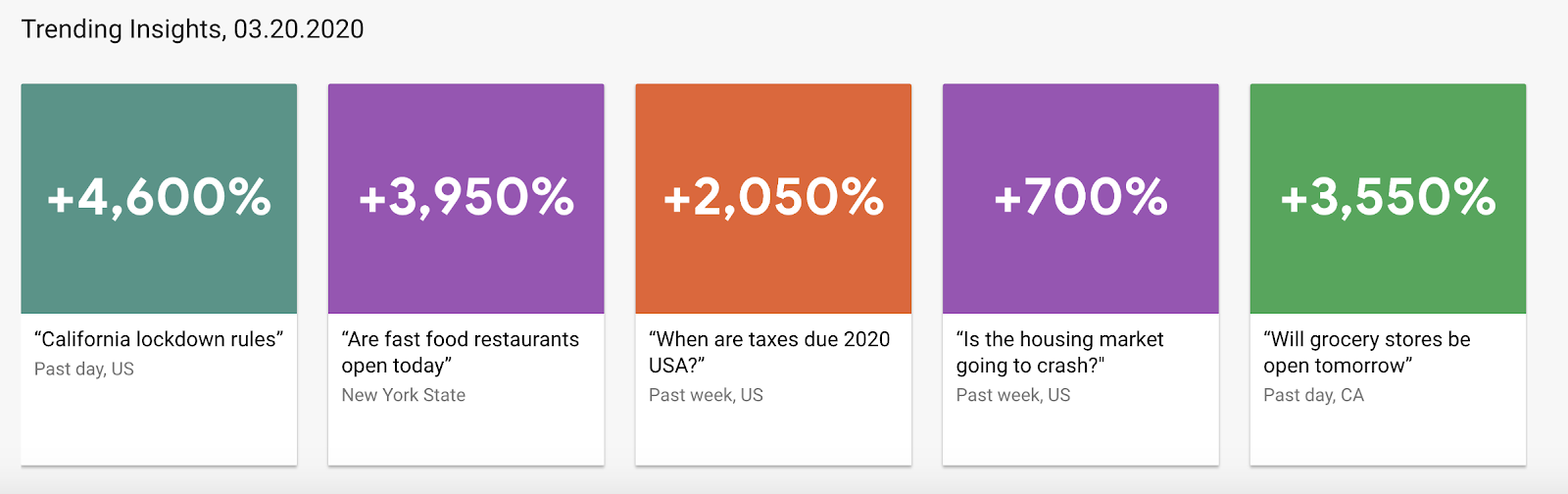Click "Past day, US" under California card
Image resolution: width=1568 pixels, height=494 pixels.
tap(84, 370)
